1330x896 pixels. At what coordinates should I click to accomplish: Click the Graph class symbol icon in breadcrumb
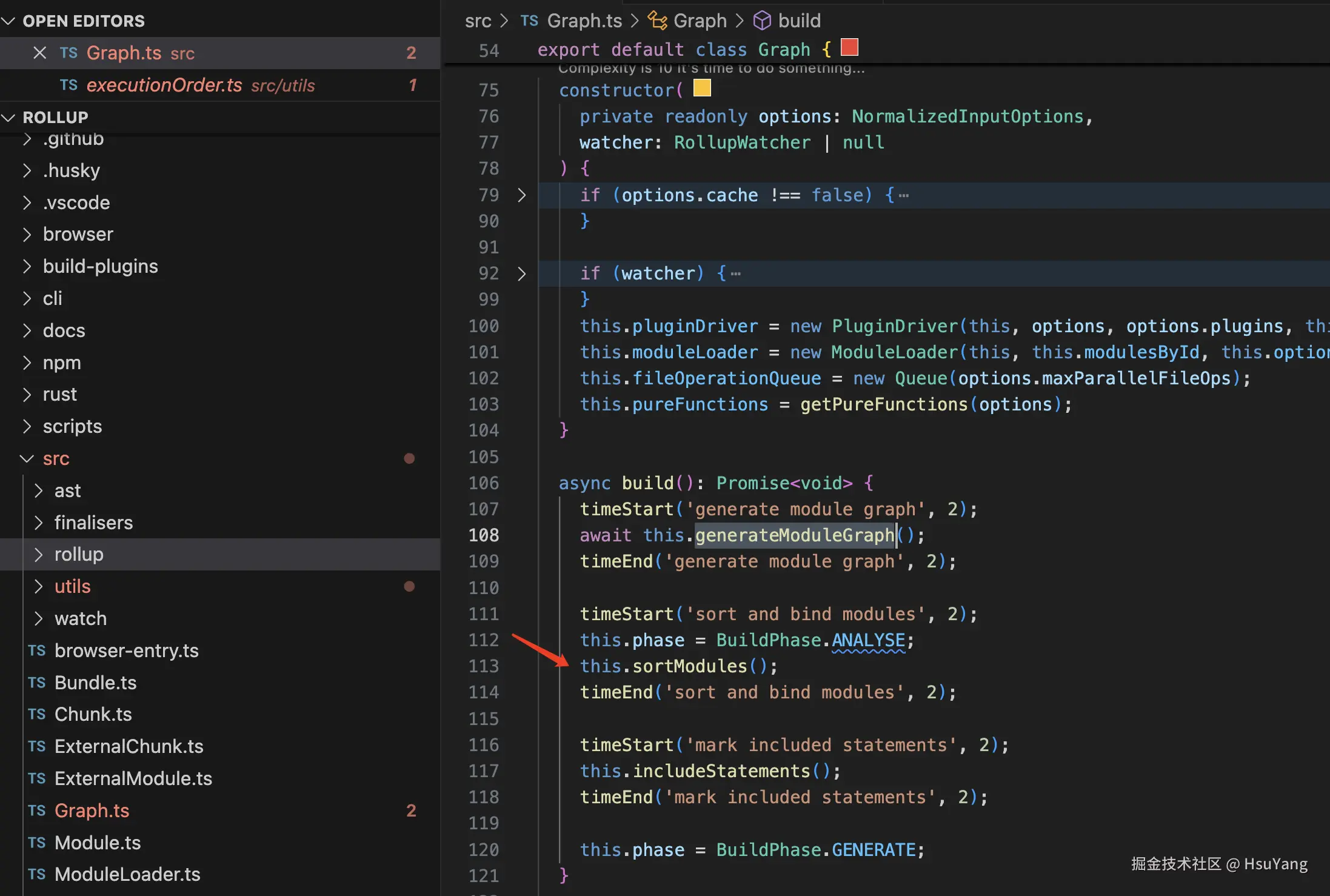pyautogui.click(x=657, y=21)
